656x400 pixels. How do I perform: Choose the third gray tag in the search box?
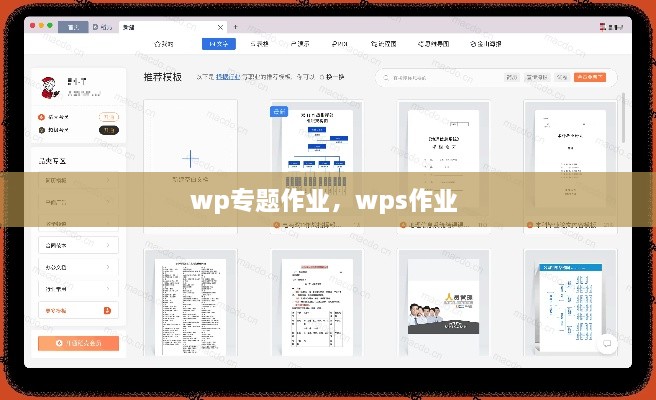click(x=562, y=77)
